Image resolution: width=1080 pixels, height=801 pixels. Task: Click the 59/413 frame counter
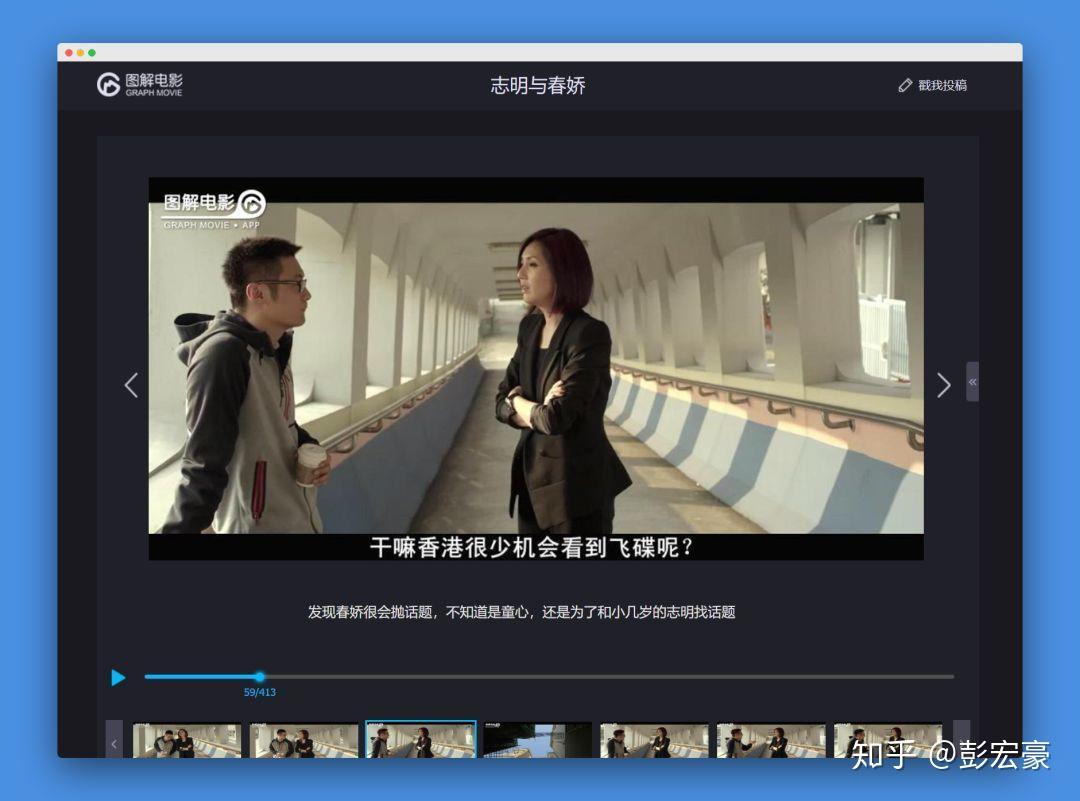pyautogui.click(x=260, y=692)
